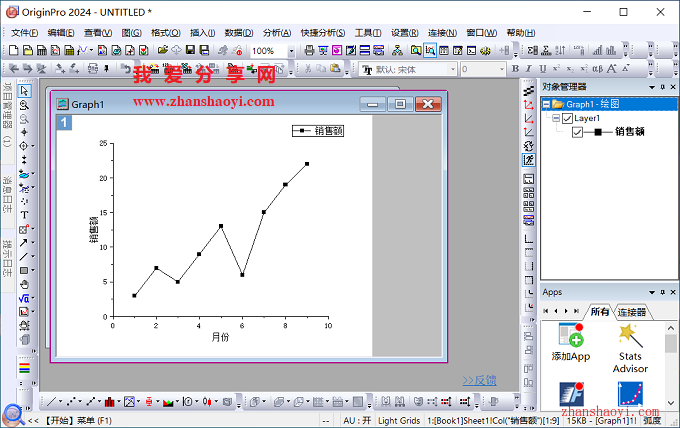Toggle the Layer1 visibility checkbox
Screen dimensions: 680x428
click(x=567, y=118)
